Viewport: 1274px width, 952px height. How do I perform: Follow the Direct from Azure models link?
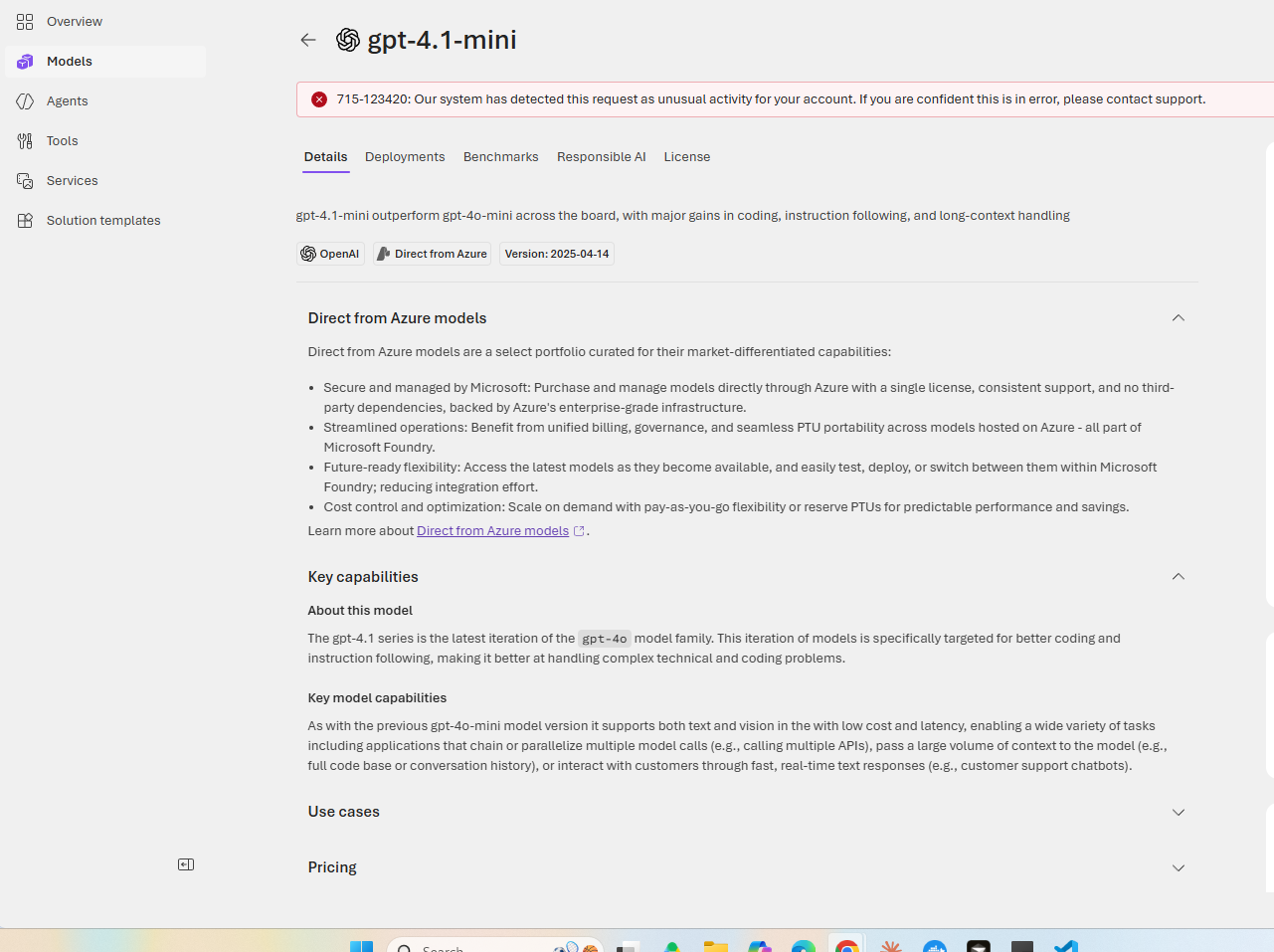coord(492,531)
